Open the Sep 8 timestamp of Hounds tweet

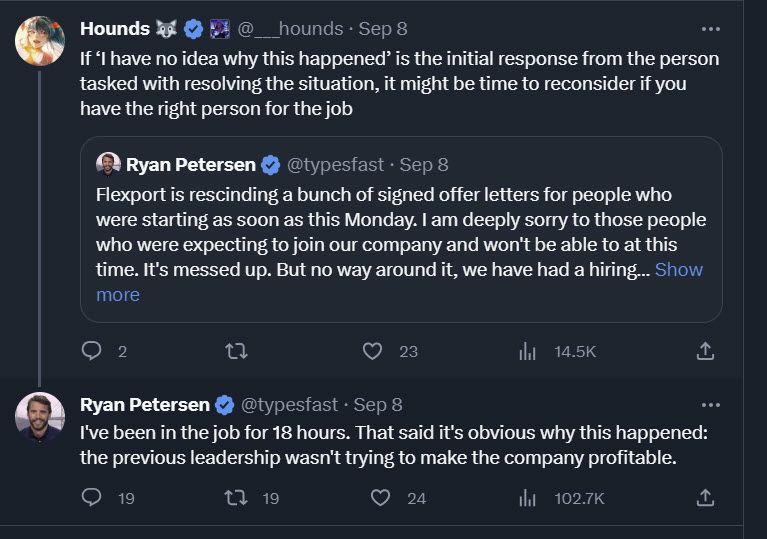382,29
